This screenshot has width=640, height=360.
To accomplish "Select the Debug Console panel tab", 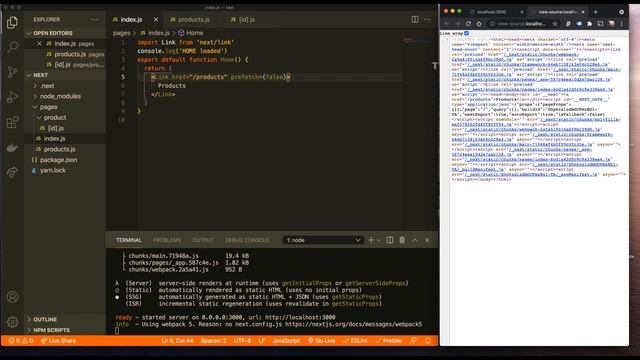I will pyautogui.click(x=247, y=240).
